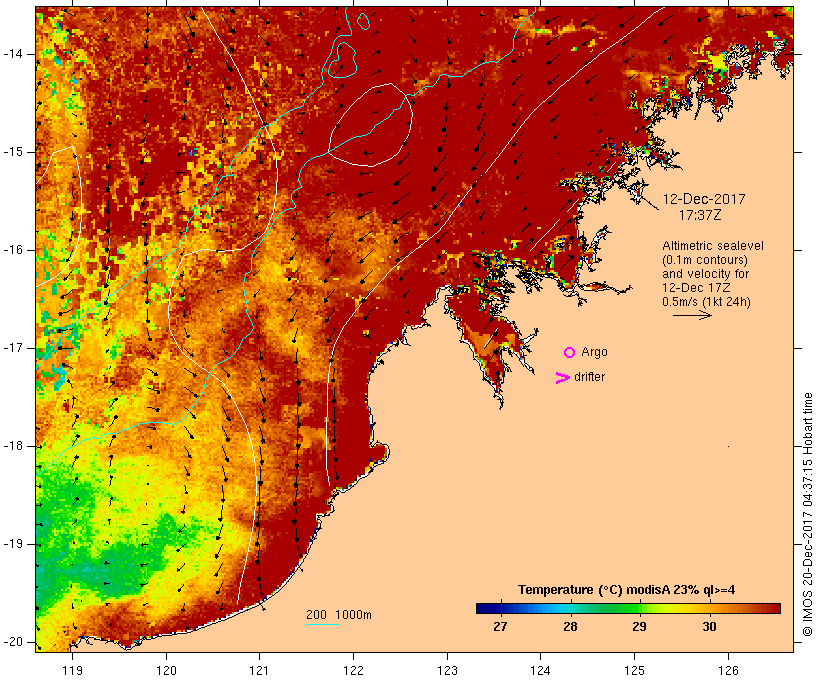This screenshot has width=820, height=680.
Task: Click the 121 longitude axis label
Action: (x=259, y=670)
